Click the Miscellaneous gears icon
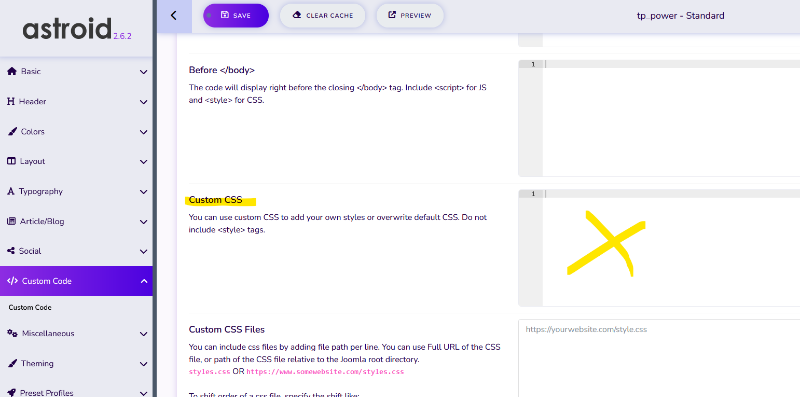The width and height of the screenshot is (800, 397). pyautogui.click(x=12, y=333)
